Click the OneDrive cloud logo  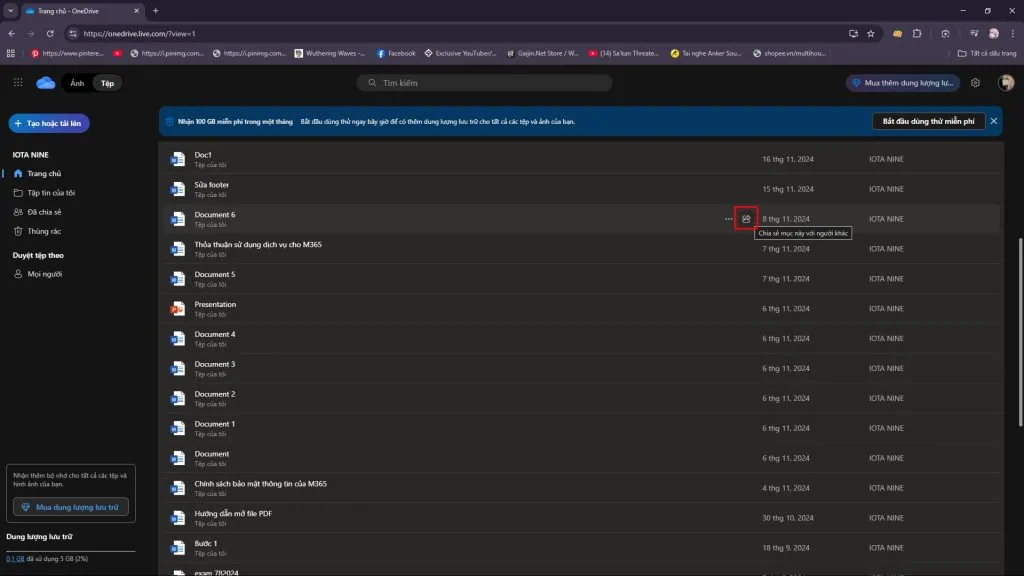point(46,83)
